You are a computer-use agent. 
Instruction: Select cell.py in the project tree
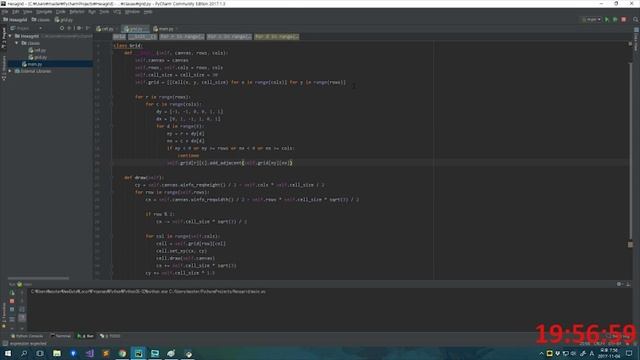pos(38,50)
